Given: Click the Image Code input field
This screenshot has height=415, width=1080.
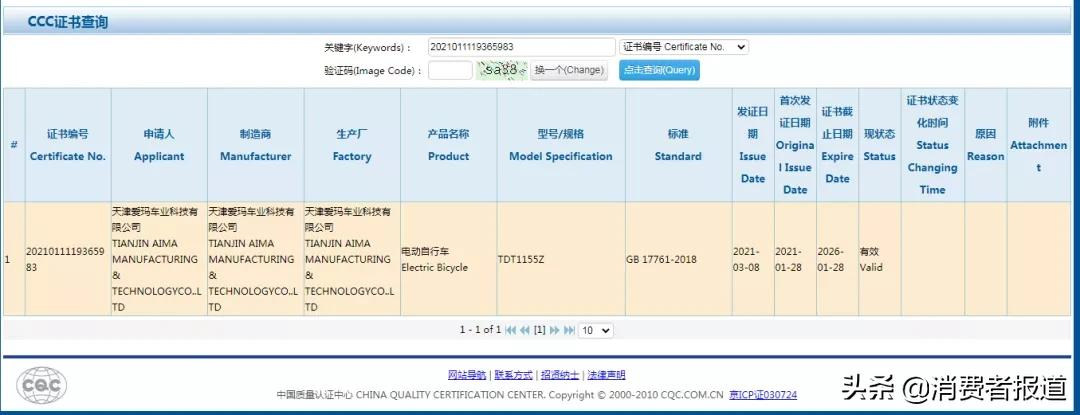Looking at the screenshot, I should point(450,70).
